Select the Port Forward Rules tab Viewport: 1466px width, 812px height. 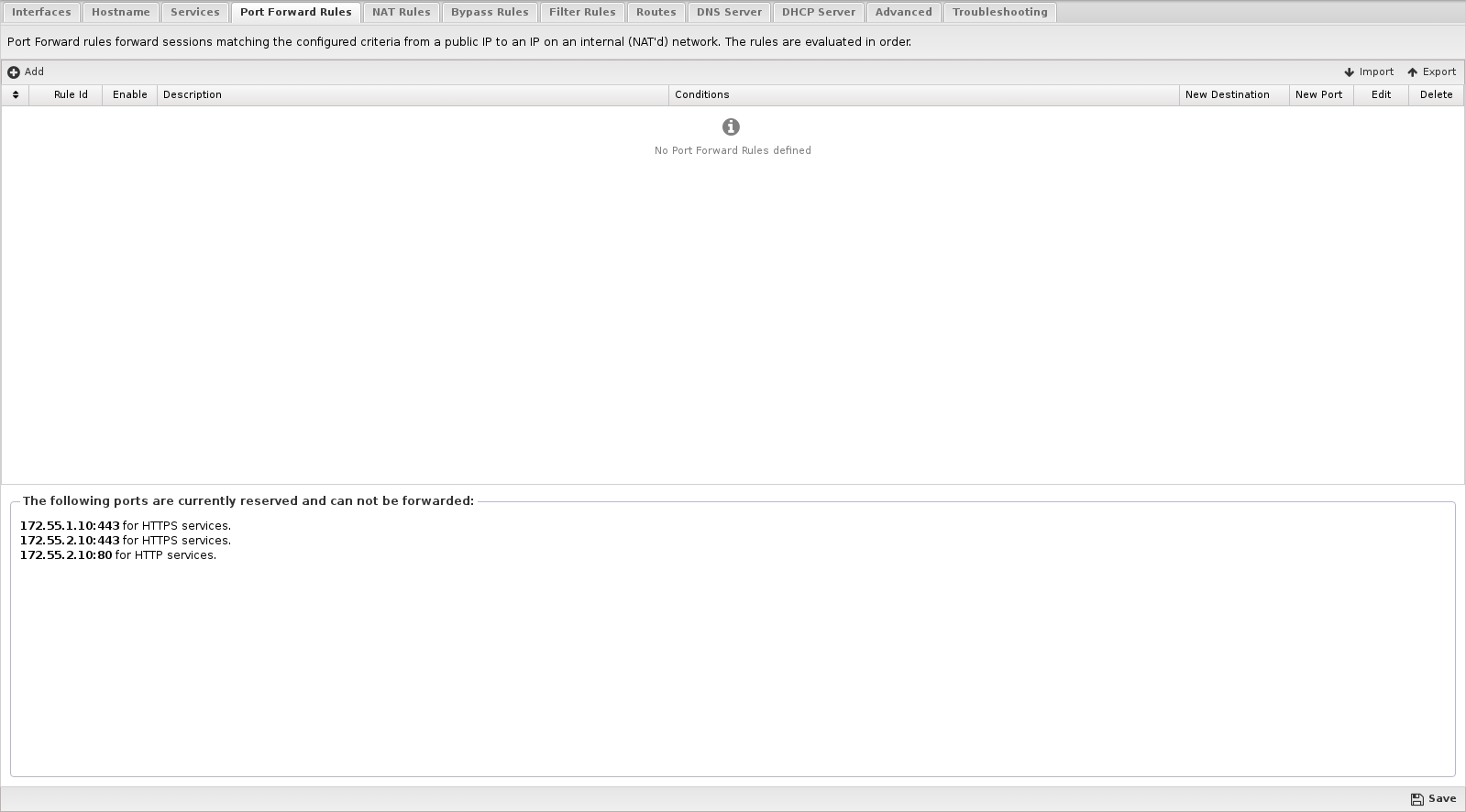point(296,12)
